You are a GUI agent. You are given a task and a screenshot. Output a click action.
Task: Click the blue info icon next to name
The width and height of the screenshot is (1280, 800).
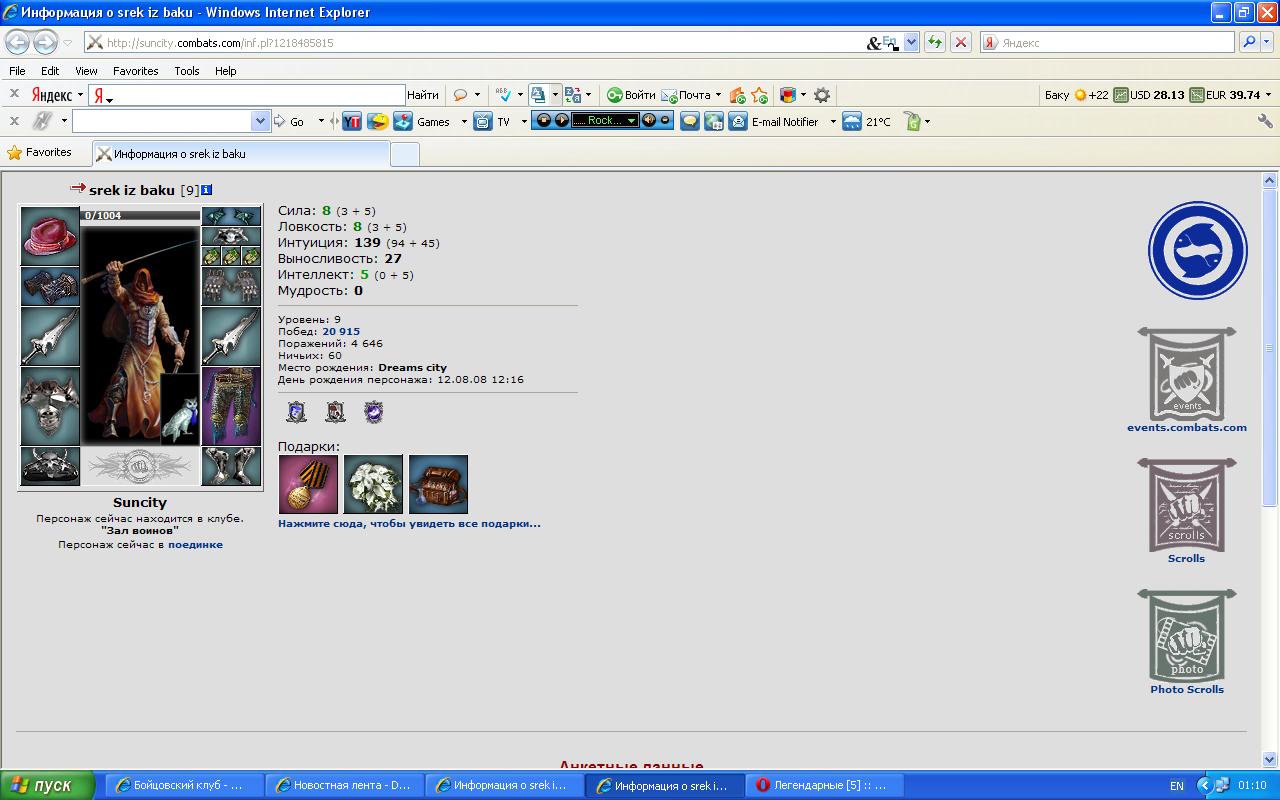206,190
